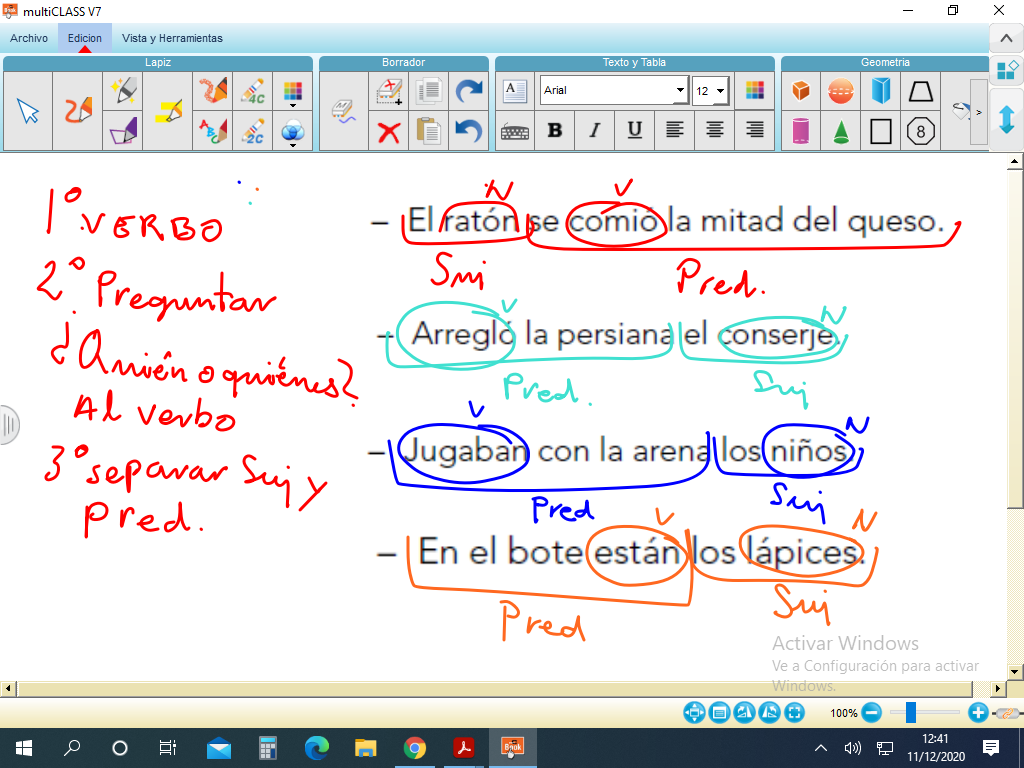Click the page view button
The width and height of the screenshot is (1024, 768).
tap(719, 712)
